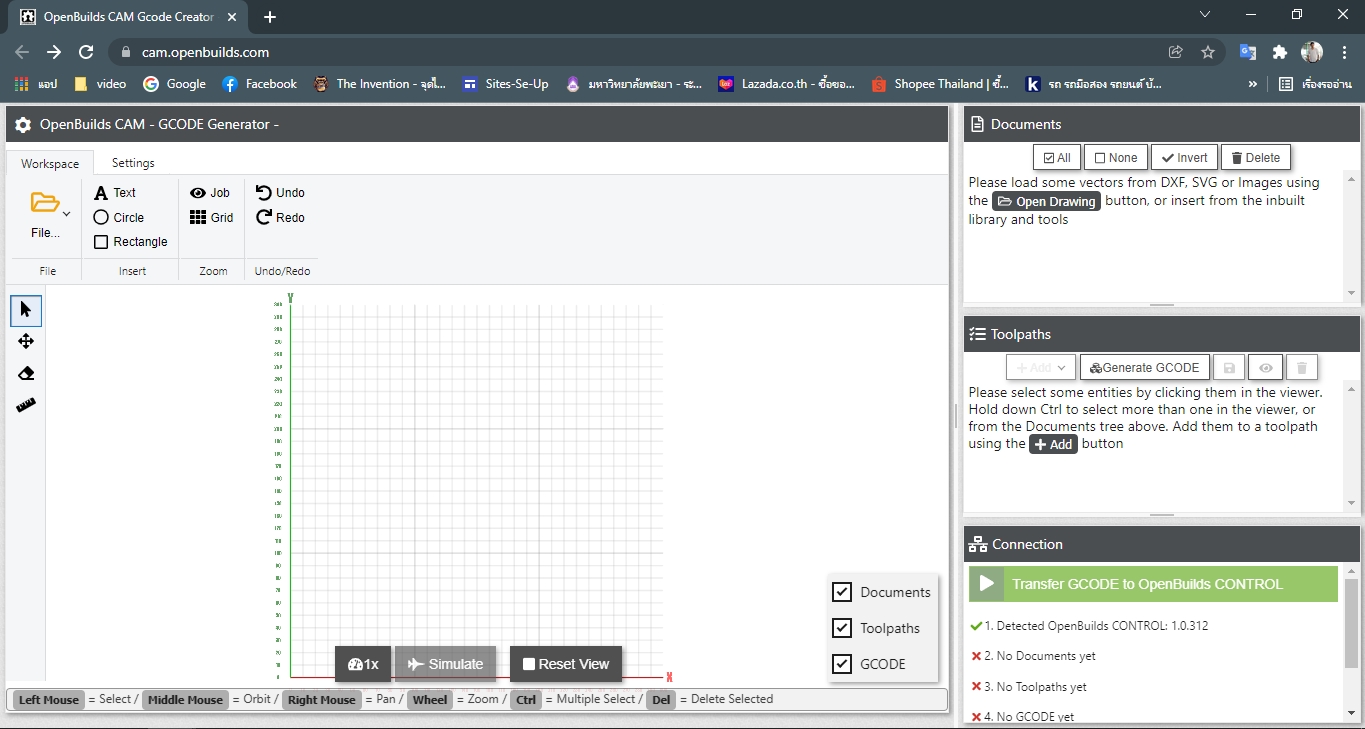Insert a Rectangle shape
1365x729 pixels.
point(130,242)
